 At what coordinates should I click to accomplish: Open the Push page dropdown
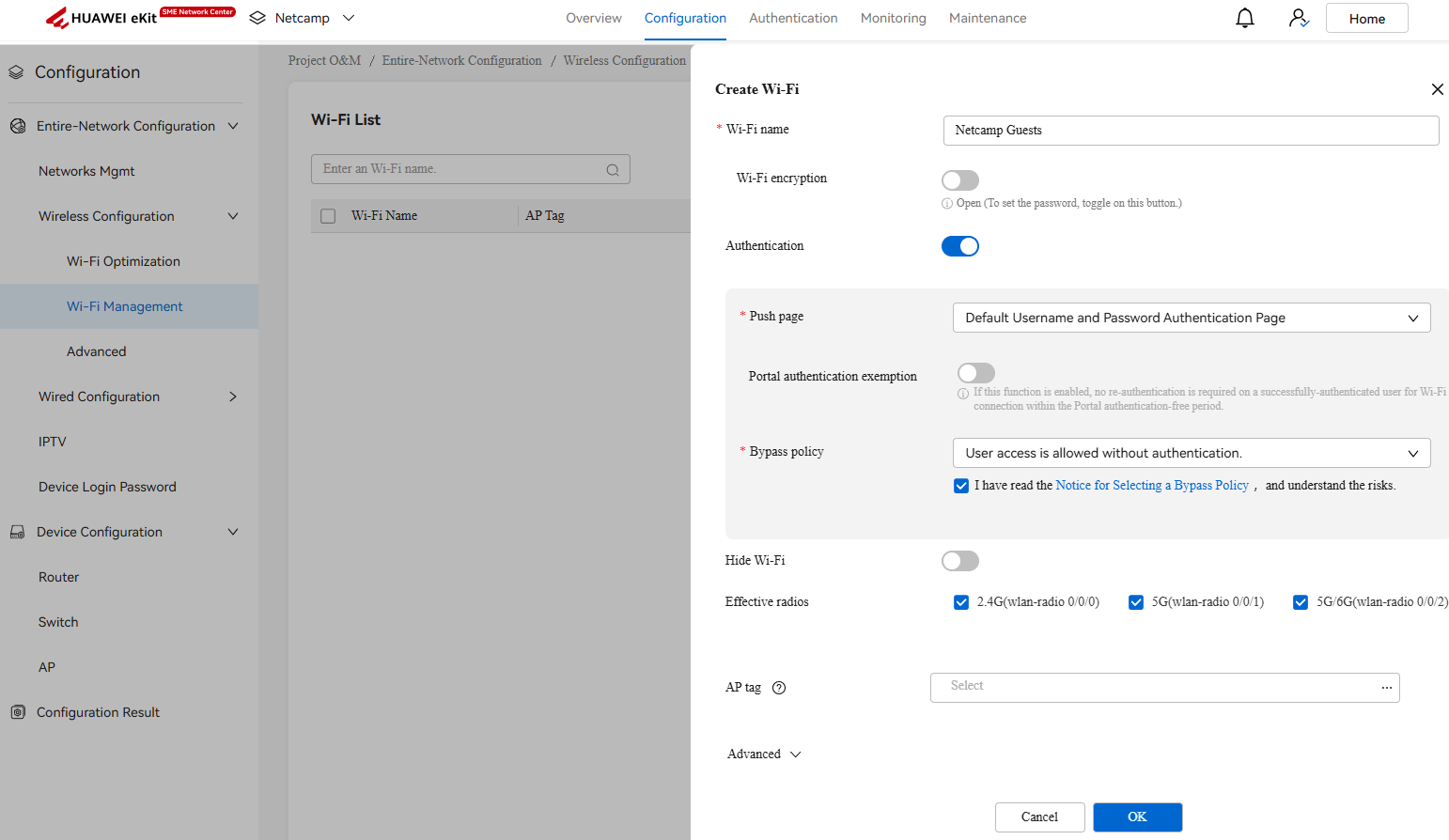pos(1192,318)
